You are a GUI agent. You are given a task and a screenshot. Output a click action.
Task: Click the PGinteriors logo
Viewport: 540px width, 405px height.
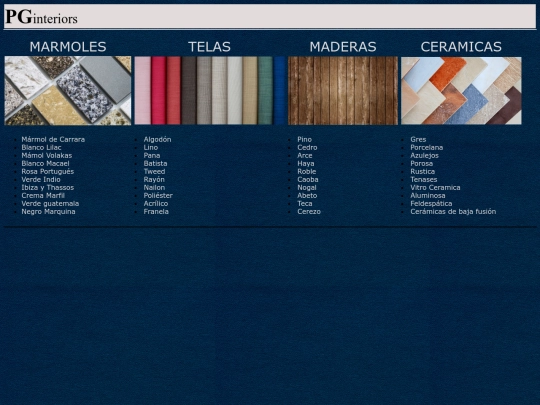tap(42, 17)
